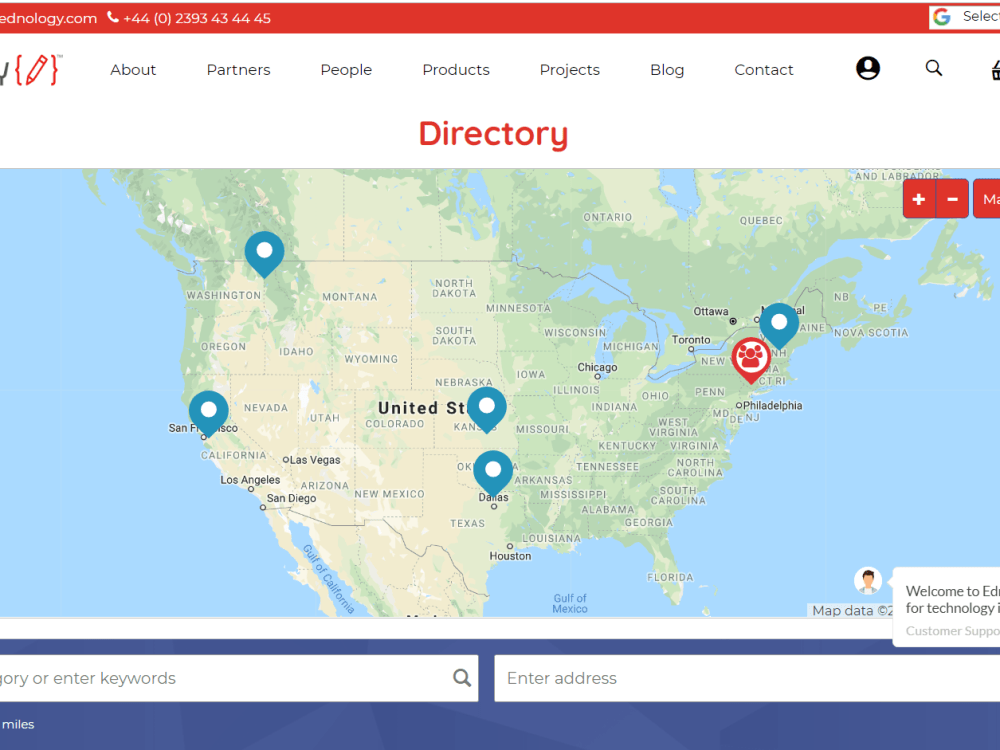Zoom out on the map

951,198
